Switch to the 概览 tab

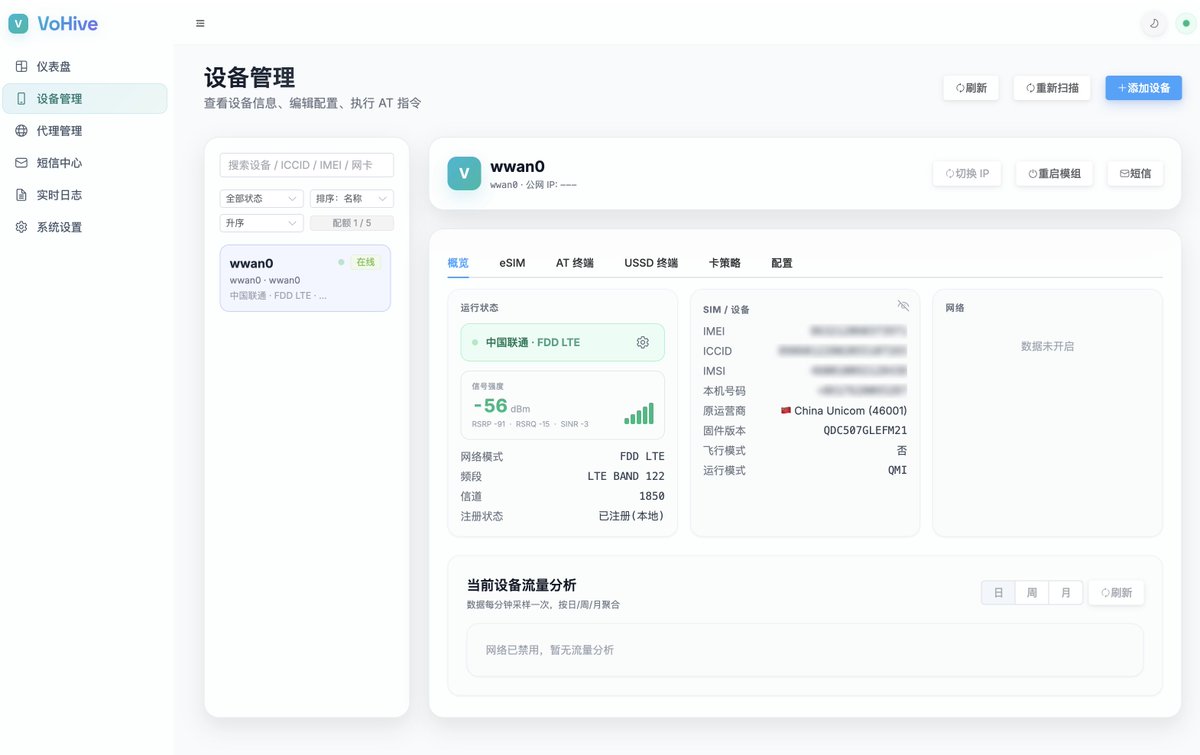458,263
